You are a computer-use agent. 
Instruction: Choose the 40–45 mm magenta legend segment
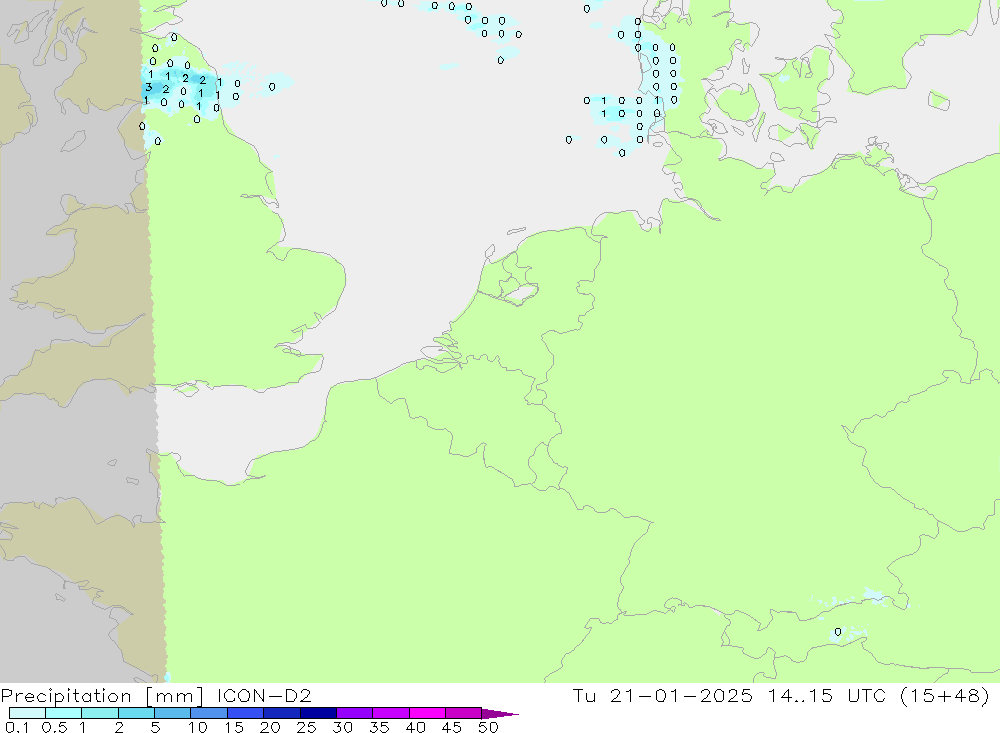[427, 713]
